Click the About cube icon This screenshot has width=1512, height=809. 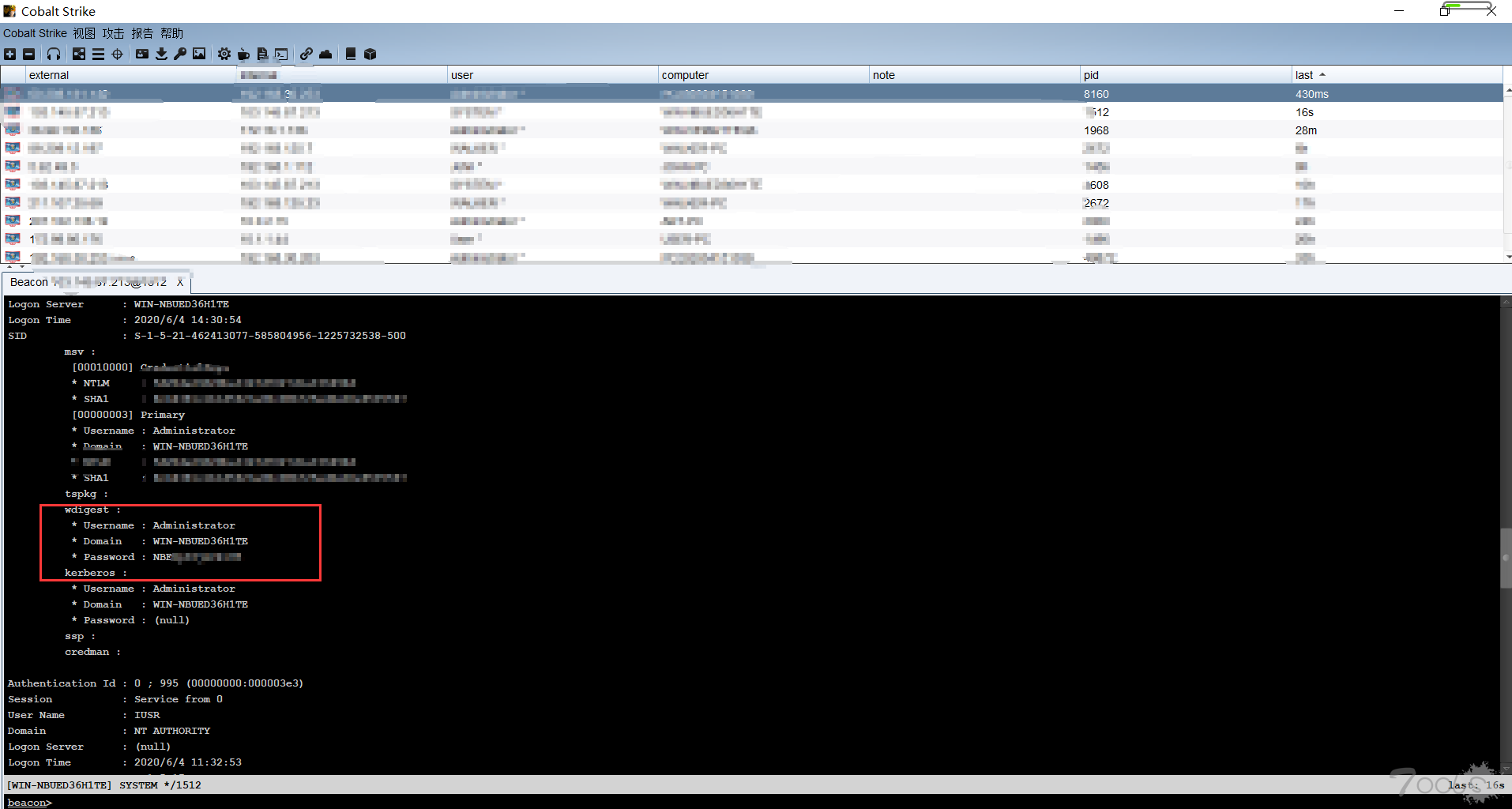point(370,55)
